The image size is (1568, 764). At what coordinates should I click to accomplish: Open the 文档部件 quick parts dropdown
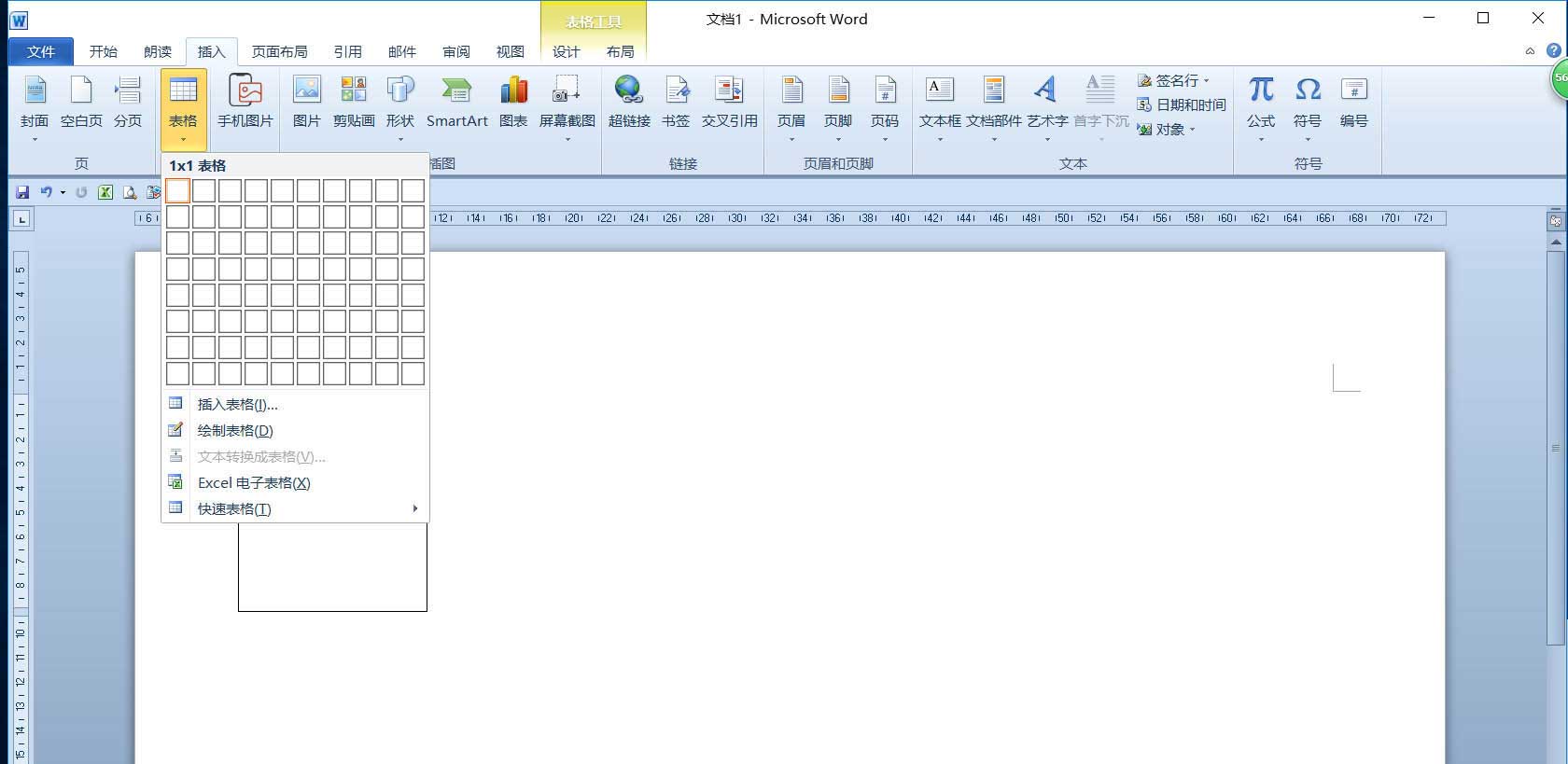994,108
